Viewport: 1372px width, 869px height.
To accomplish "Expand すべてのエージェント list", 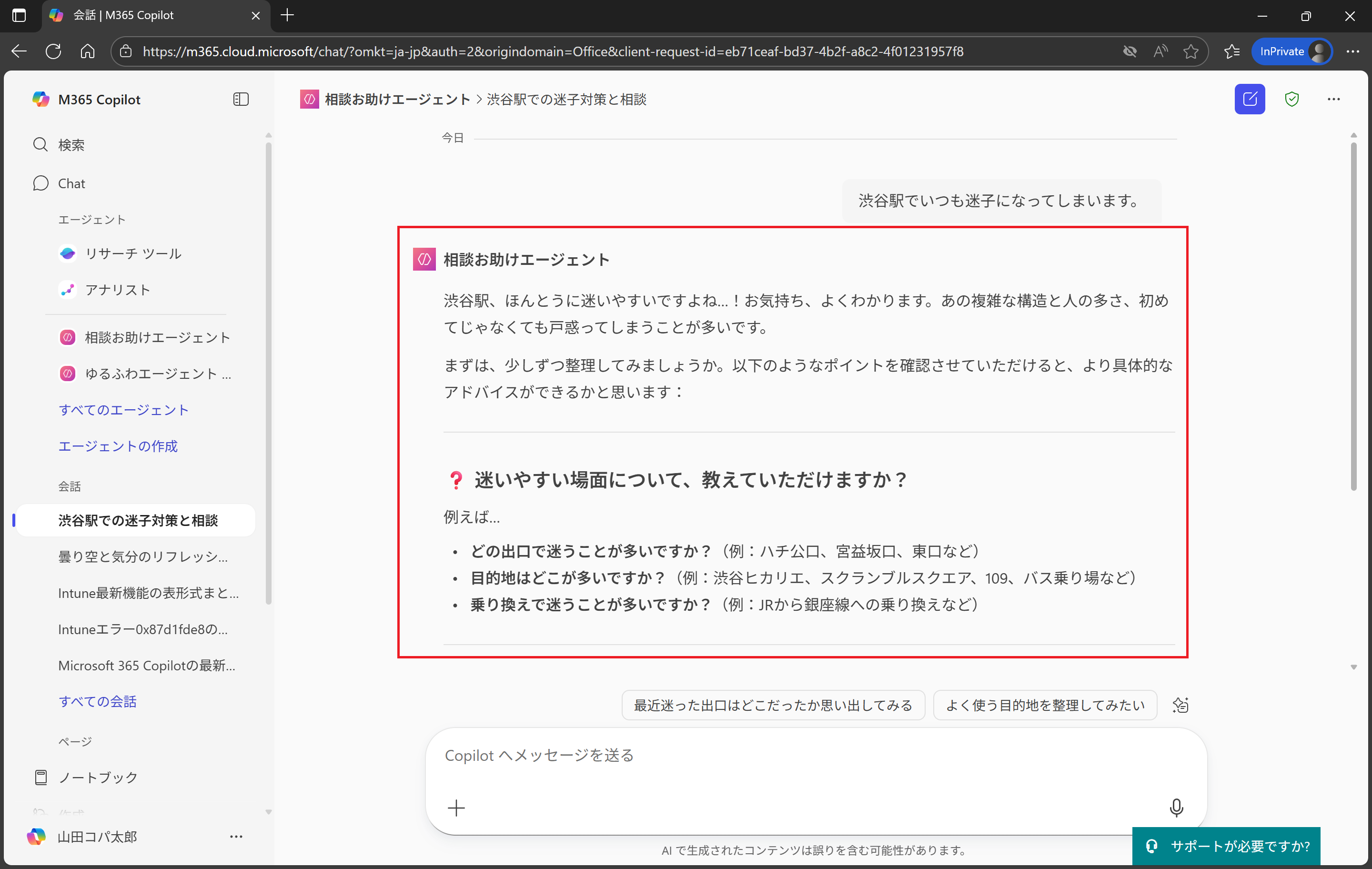I will point(124,409).
